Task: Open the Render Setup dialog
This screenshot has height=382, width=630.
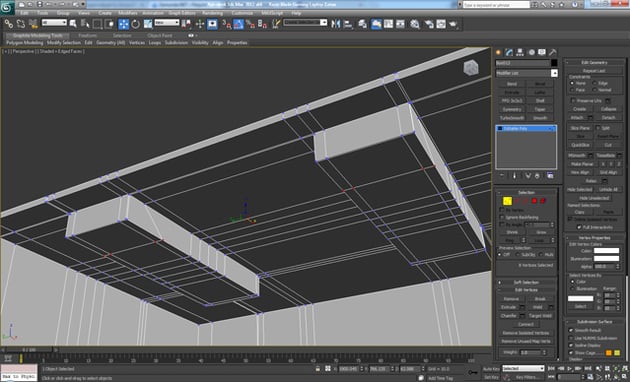Action: 429,24
